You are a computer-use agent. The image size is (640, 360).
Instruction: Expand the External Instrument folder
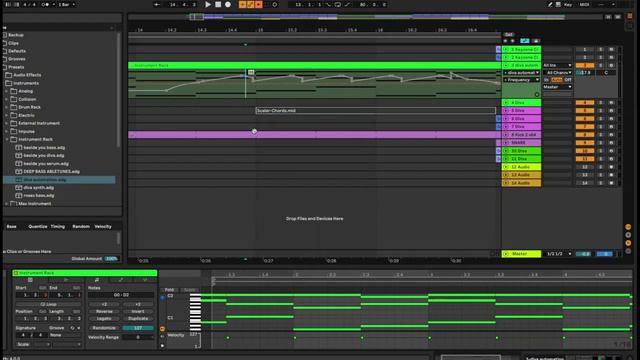[7, 123]
